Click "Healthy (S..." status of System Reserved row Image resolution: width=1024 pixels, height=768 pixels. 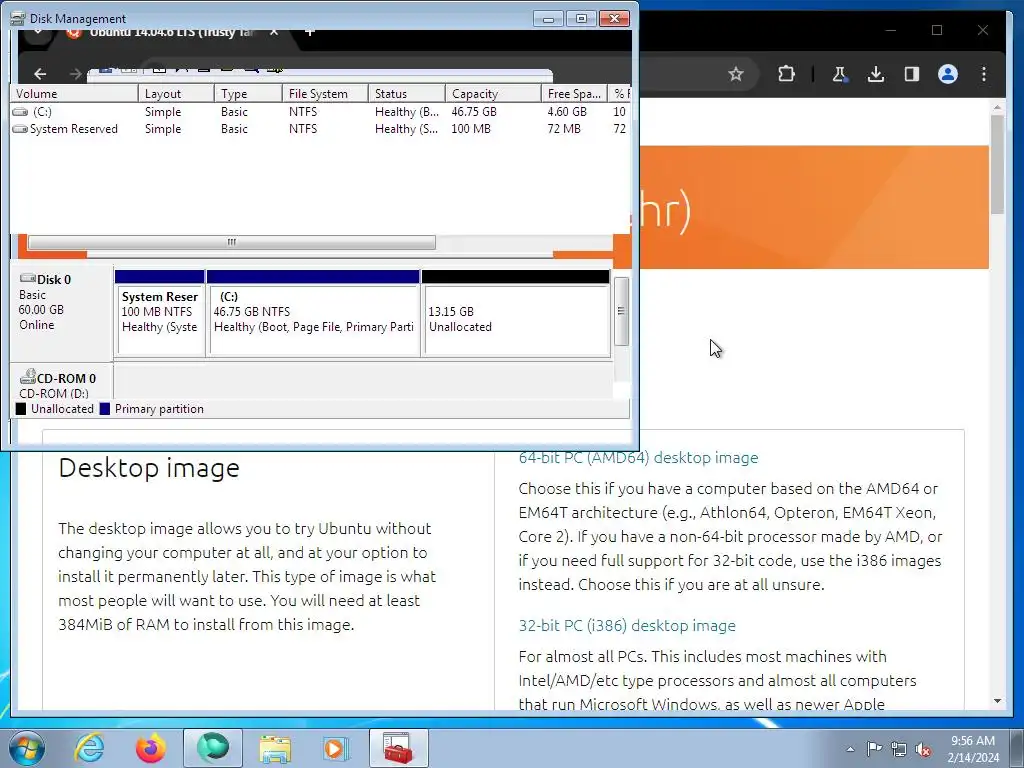point(406,129)
